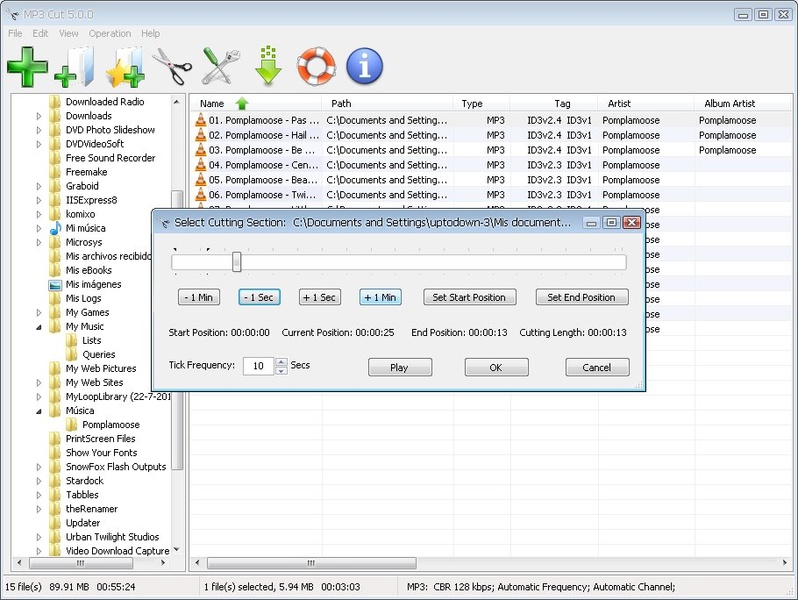Image resolution: width=798 pixels, height=600 pixels.
Task: Click the Tick Frequency seconds field
Action: (257, 366)
